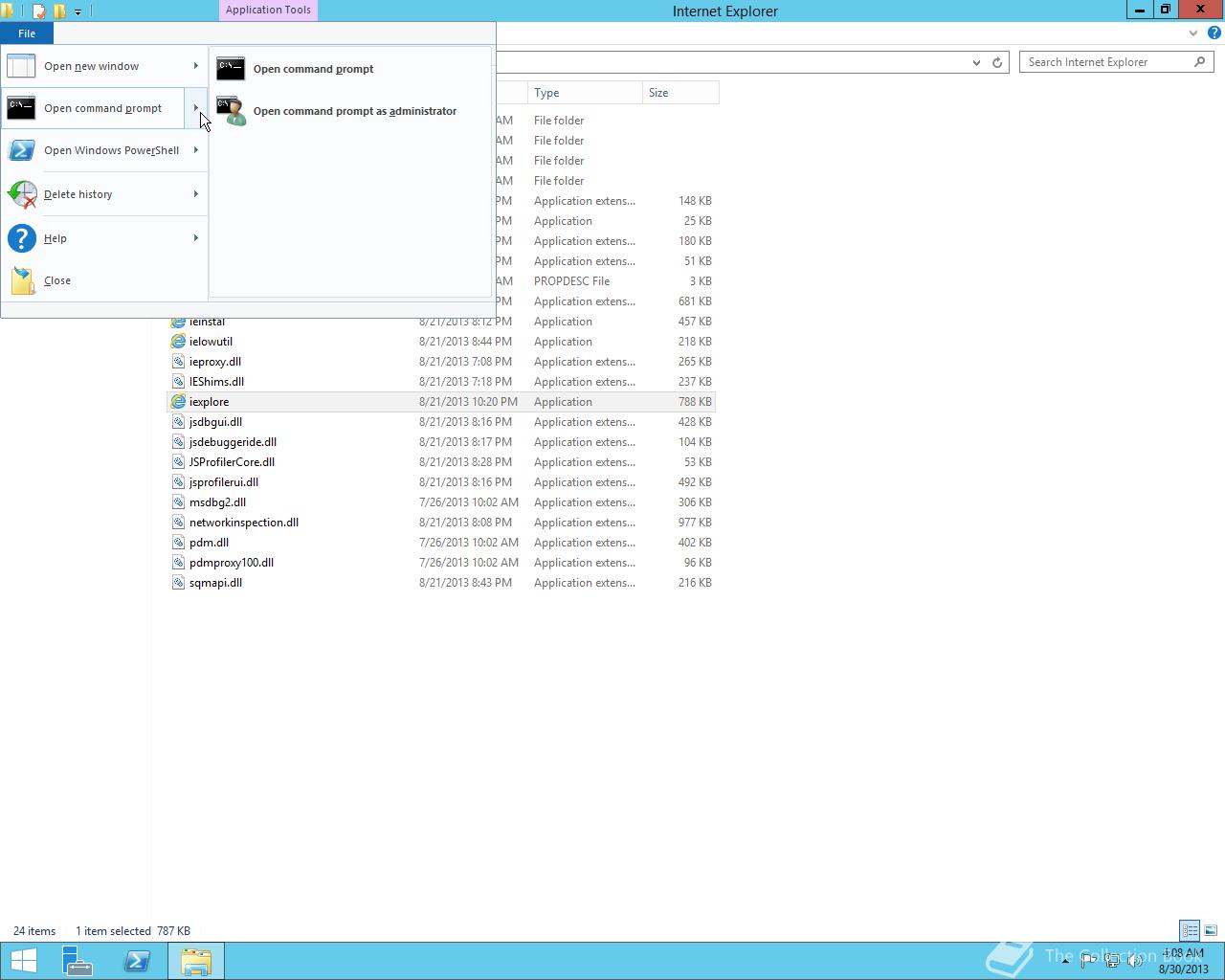Image resolution: width=1225 pixels, height=980 pixels.
Task: Click the Delete history icon
Action: click(x=21, y=194)
